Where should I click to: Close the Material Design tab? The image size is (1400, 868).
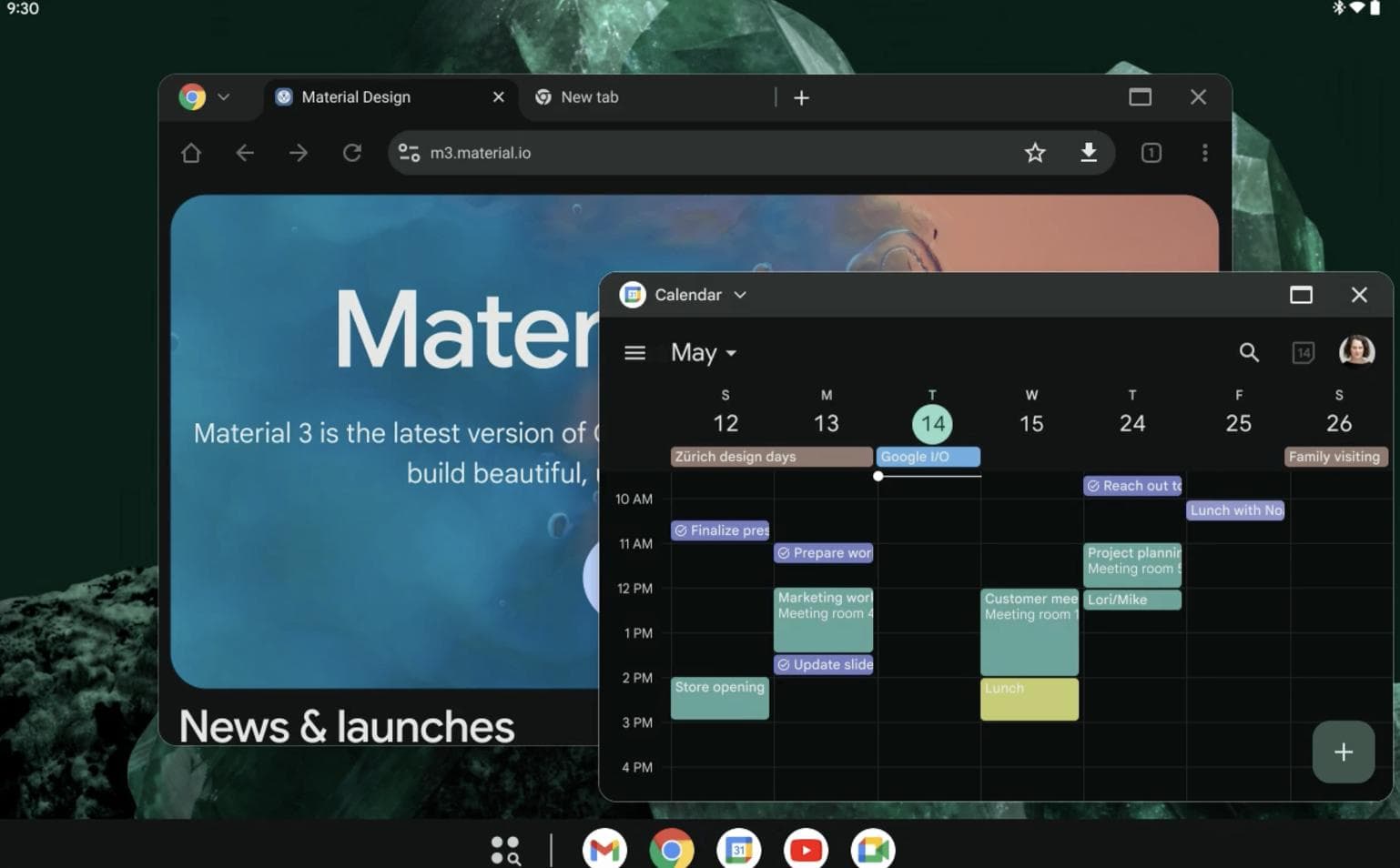(x=498, y=97)
